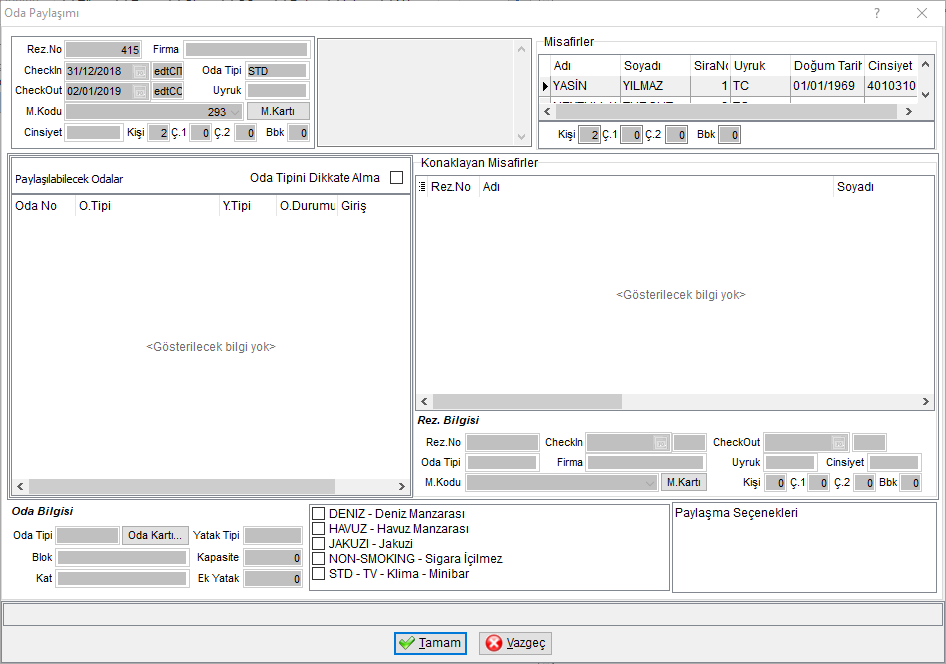The image size is (946, 664).
Task: Click Rez.No column header in Konaklayan Misafirler
Action: click(451, 187)
